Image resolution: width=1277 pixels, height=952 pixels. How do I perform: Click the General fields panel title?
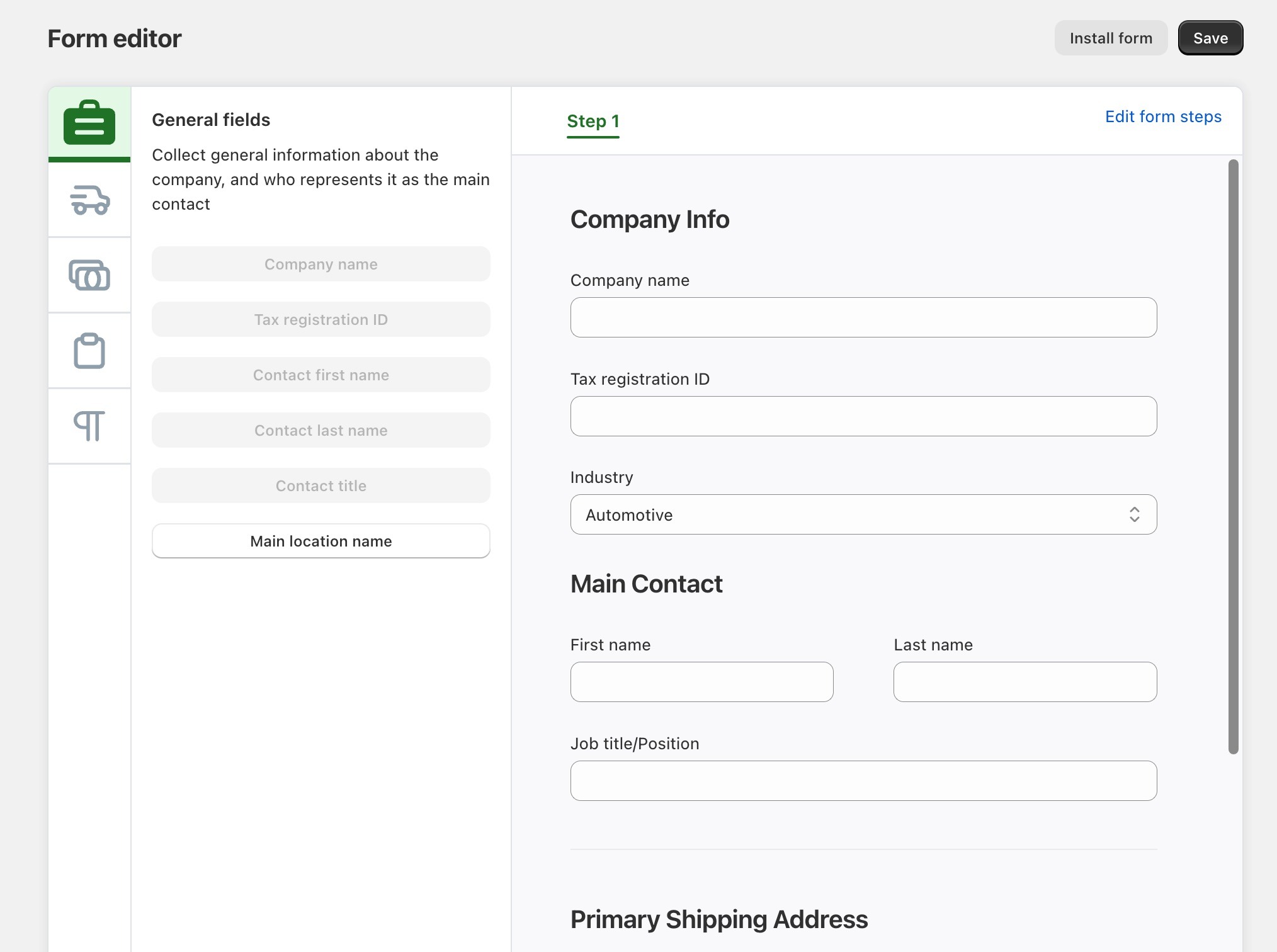coord(211,120)
